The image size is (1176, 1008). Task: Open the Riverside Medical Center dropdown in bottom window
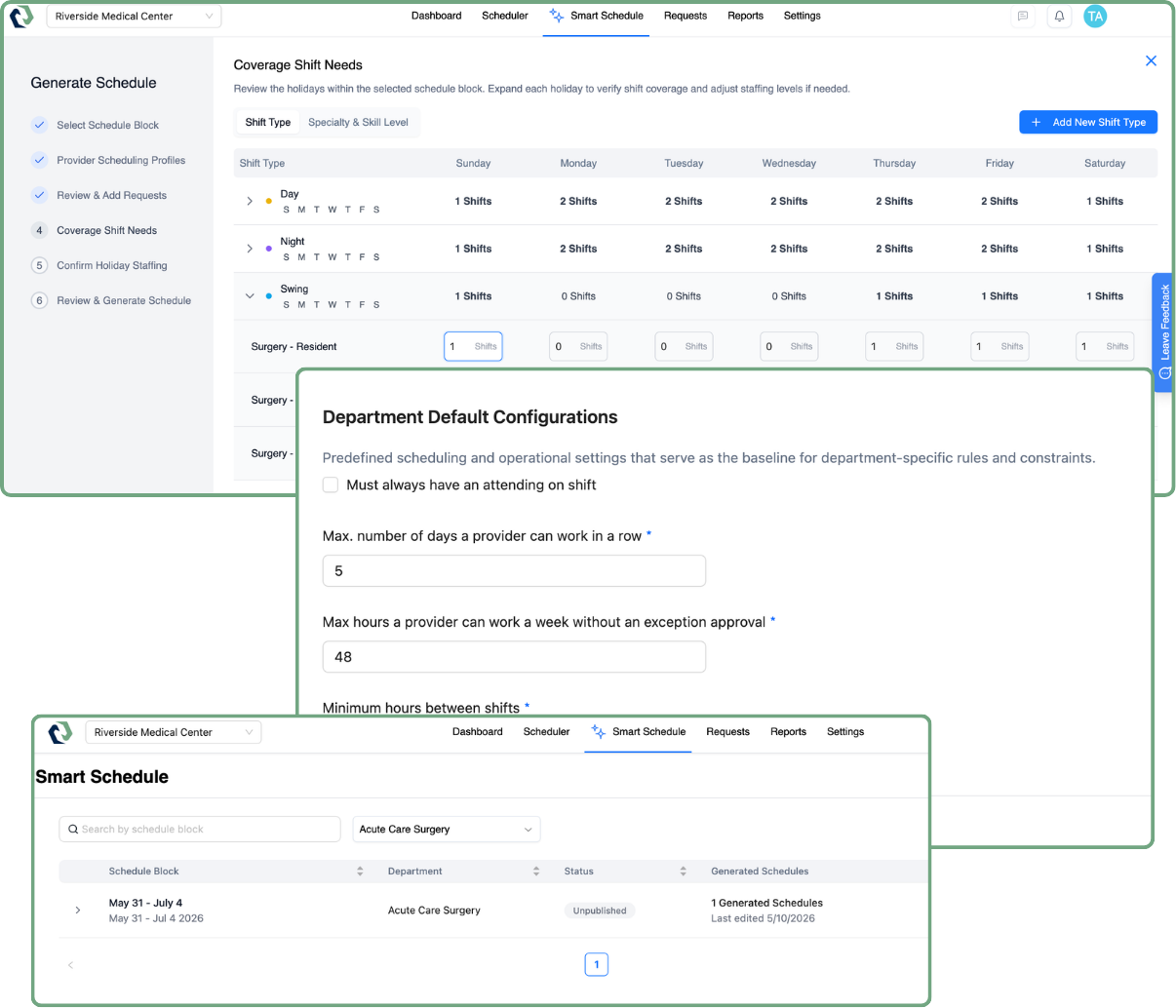(x=174, y=732)
